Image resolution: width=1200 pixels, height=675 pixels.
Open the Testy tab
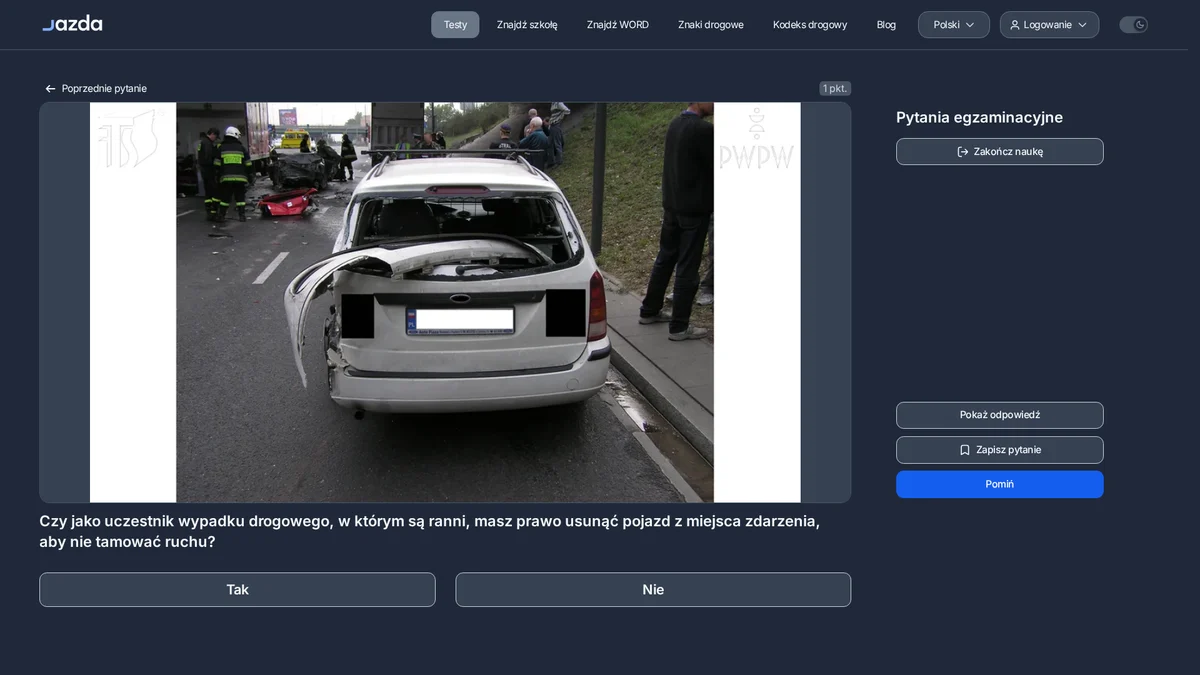pos(455,25)
